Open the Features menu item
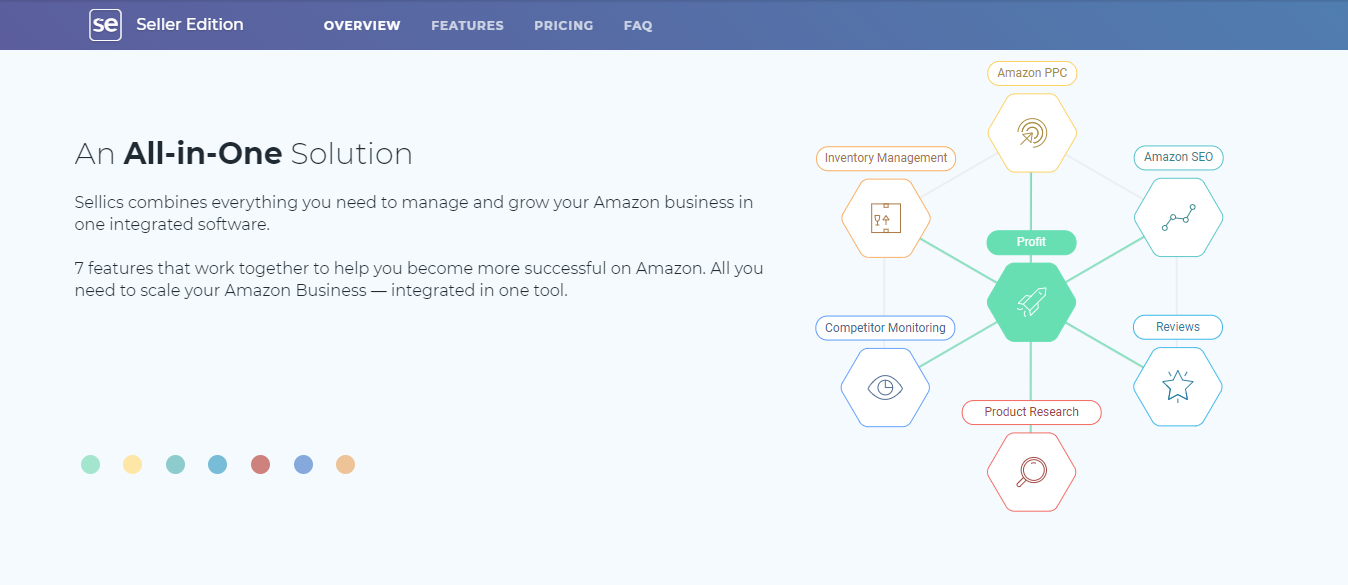Screen dimensions: 1348x585 (x=467, y=26)
